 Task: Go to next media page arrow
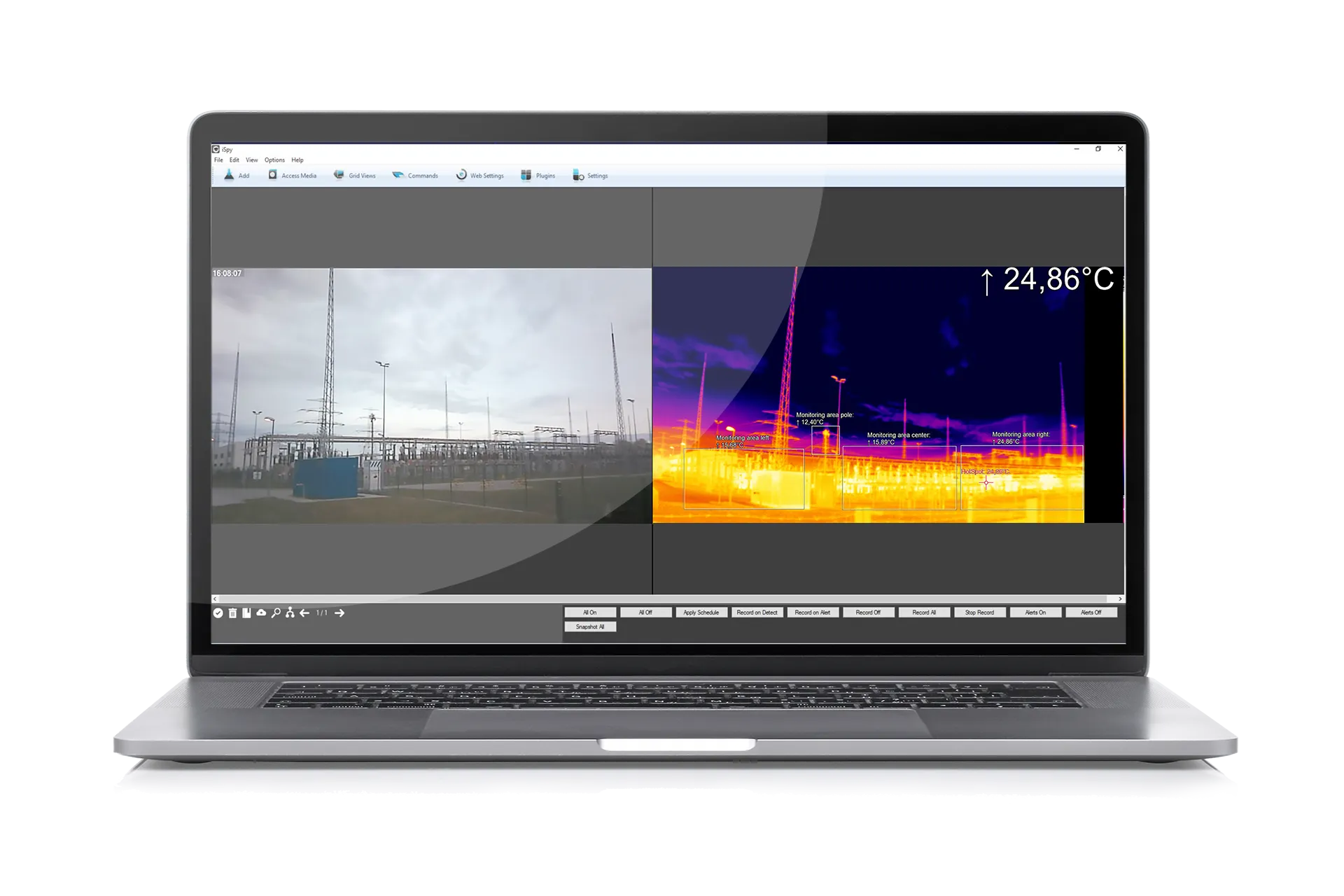(339, 613)
